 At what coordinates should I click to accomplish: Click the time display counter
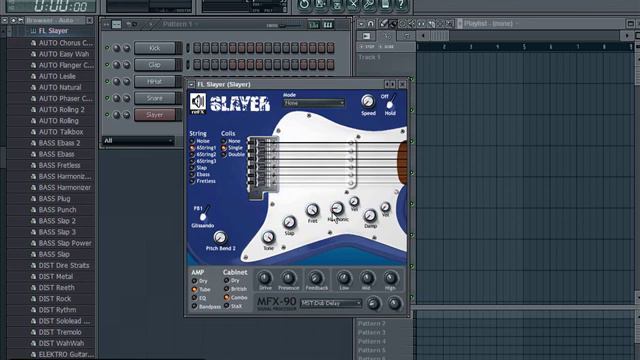(x=60, y=6)
